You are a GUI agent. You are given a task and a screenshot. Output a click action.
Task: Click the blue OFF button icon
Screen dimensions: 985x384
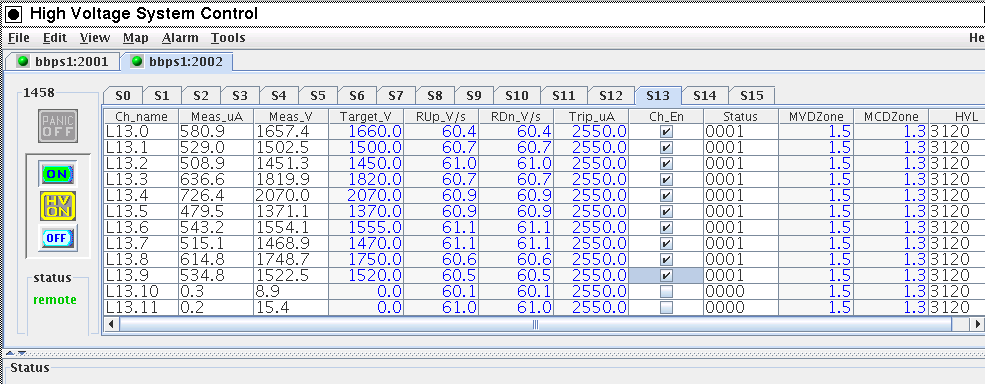(x=58, y=238)
